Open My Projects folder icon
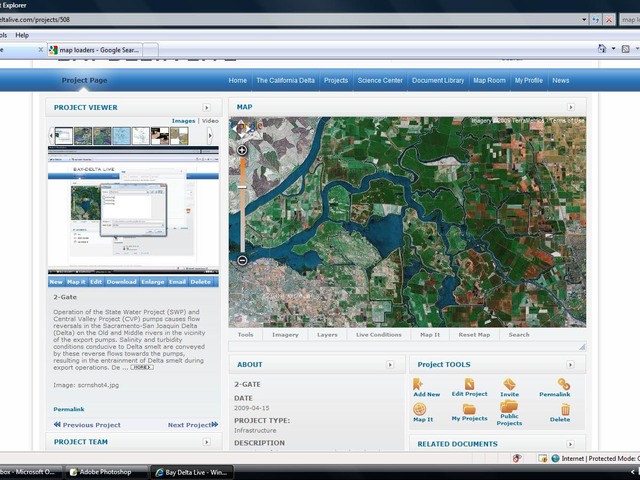The width and height of the screenshot is (640, 480). (469, 409)
